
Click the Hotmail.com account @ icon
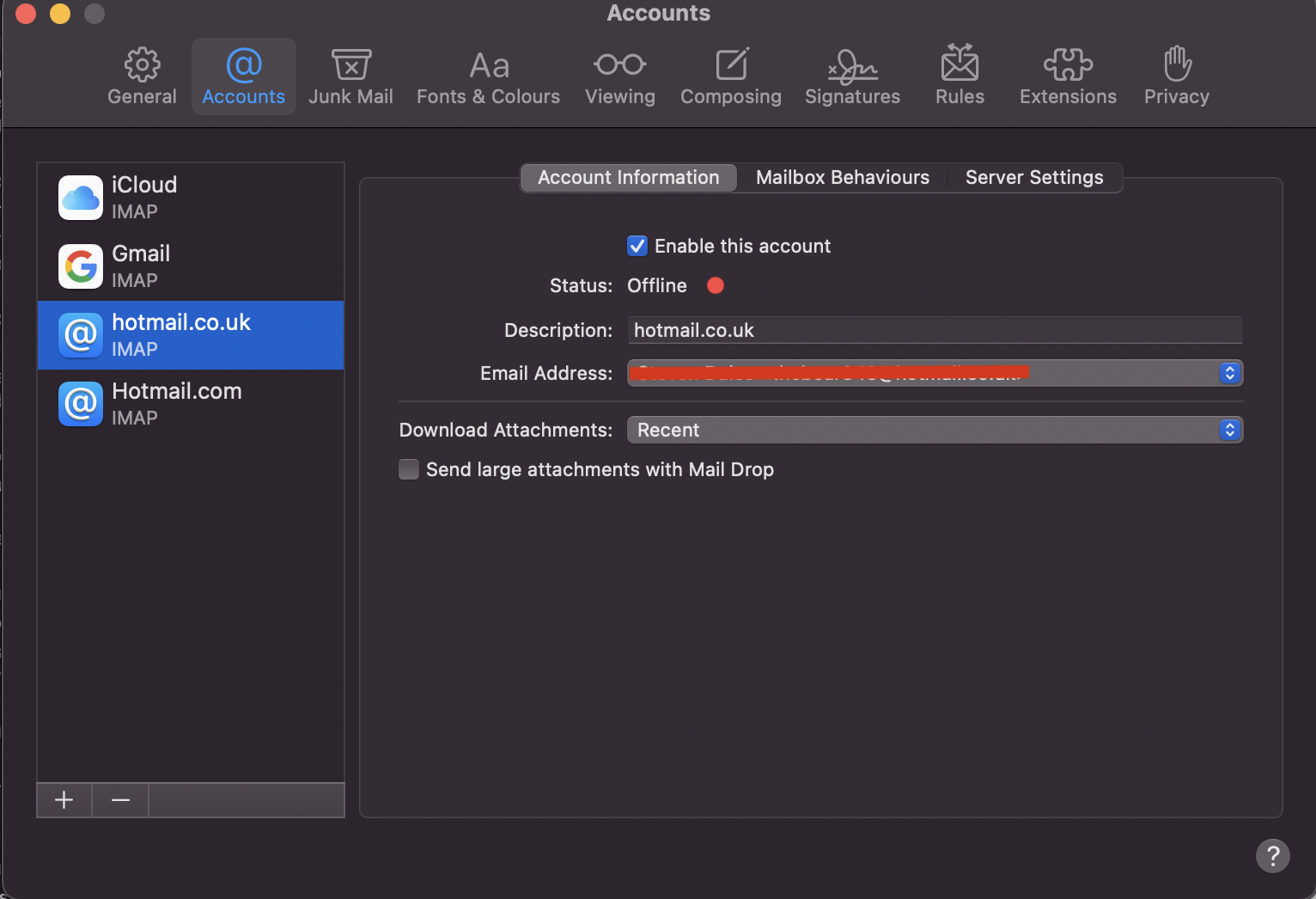point(81,404)
